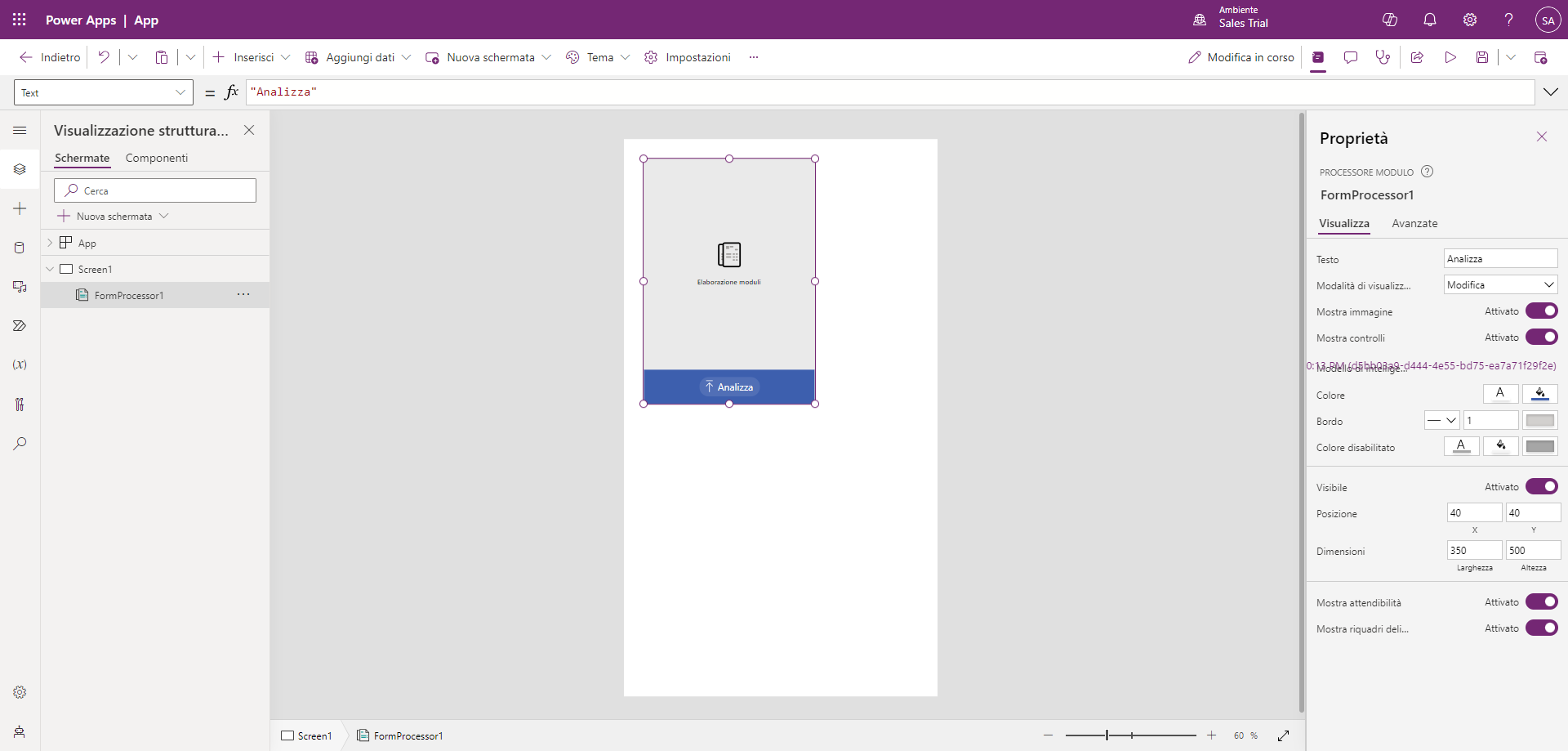Viewport: 1568px width, 751px height.
Task: Open comments using the chat bubble icon
Action: [x=1350, y=57]
